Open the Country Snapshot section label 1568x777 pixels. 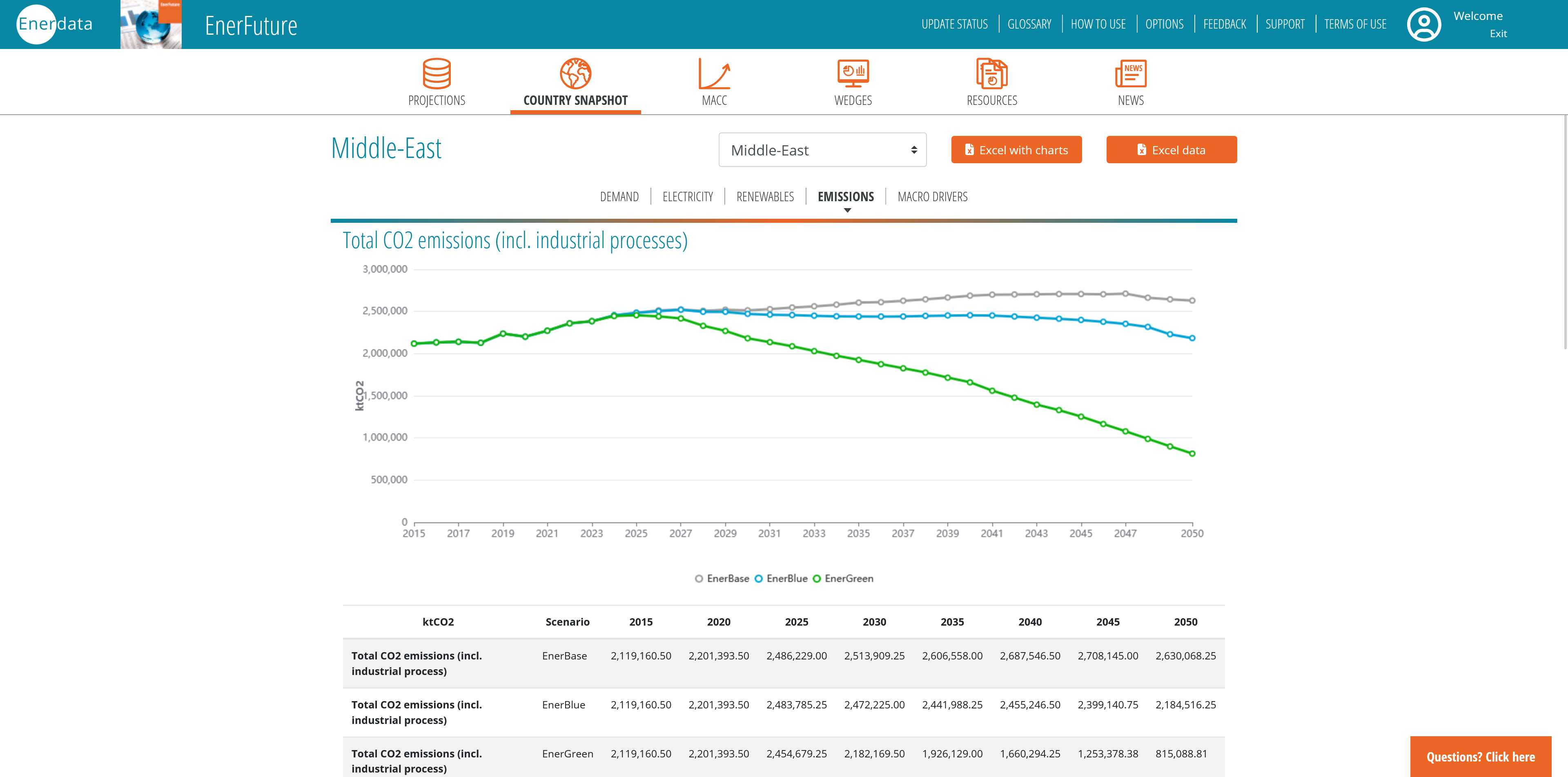coord(575,100)
